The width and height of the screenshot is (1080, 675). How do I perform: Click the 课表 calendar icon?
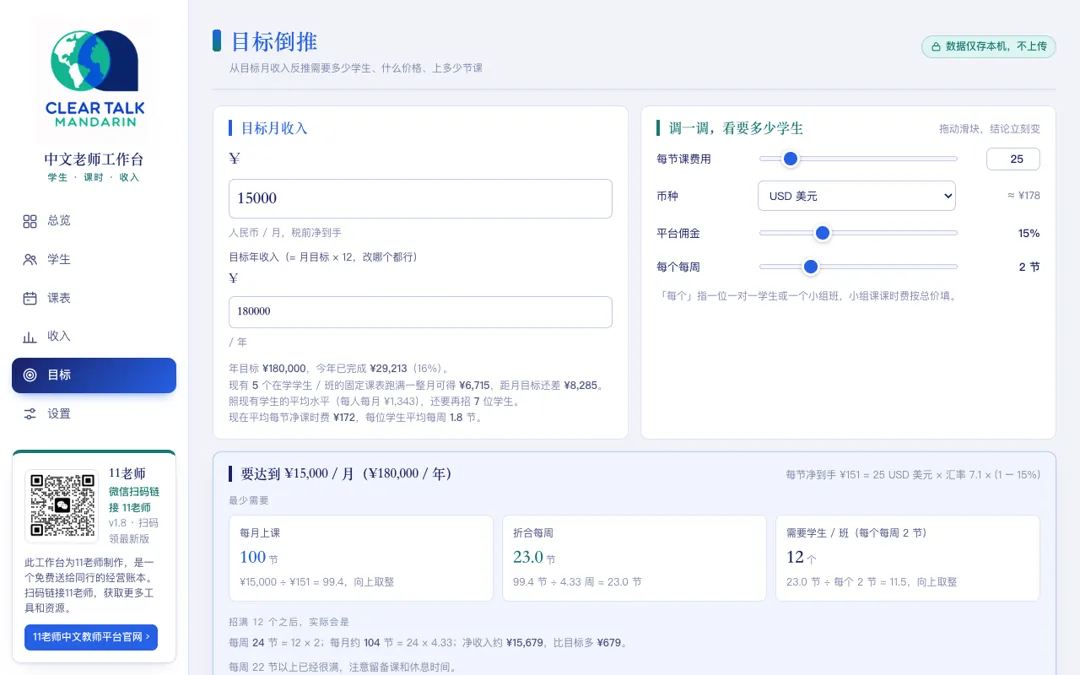[30, 298]
